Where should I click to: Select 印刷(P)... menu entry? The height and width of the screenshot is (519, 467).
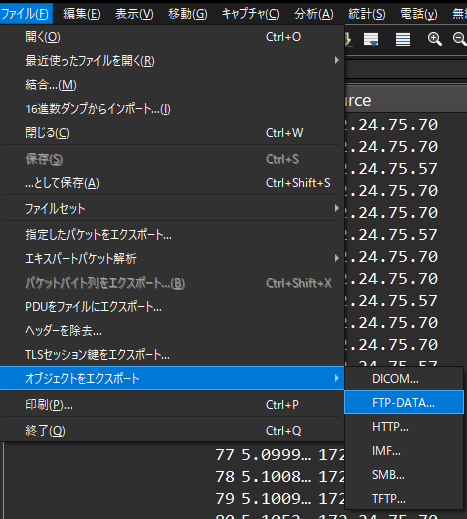click(172, 405)
